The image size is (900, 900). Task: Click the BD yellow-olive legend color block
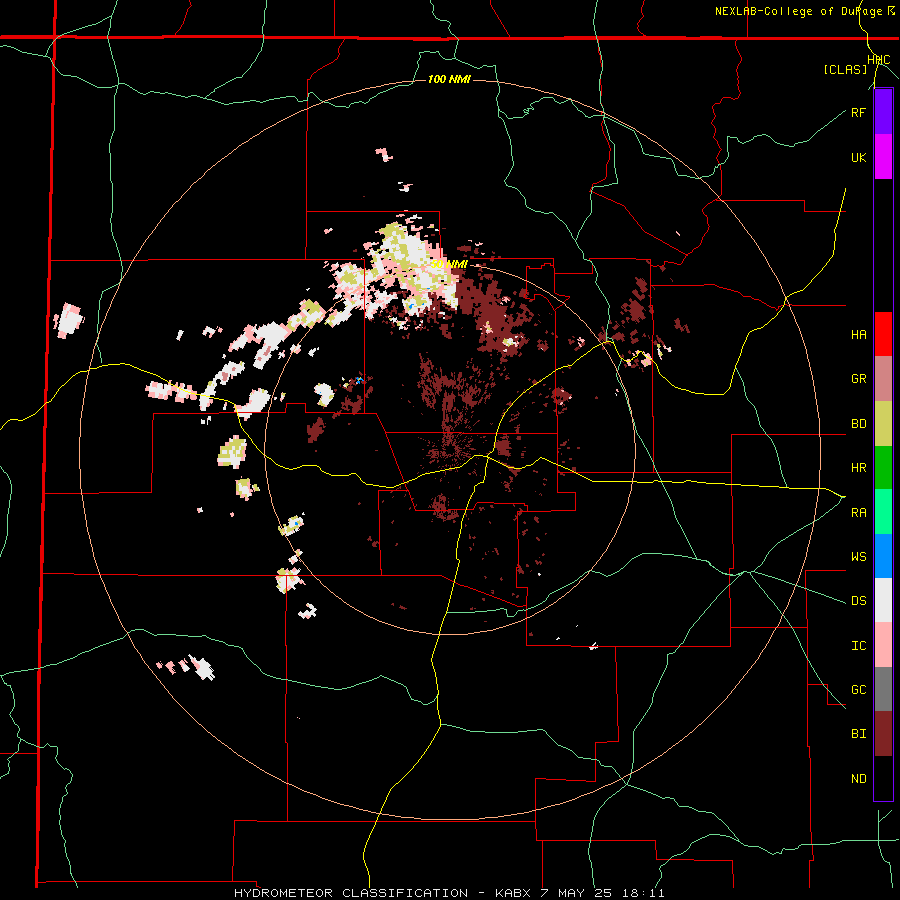(x=883, y=424)
